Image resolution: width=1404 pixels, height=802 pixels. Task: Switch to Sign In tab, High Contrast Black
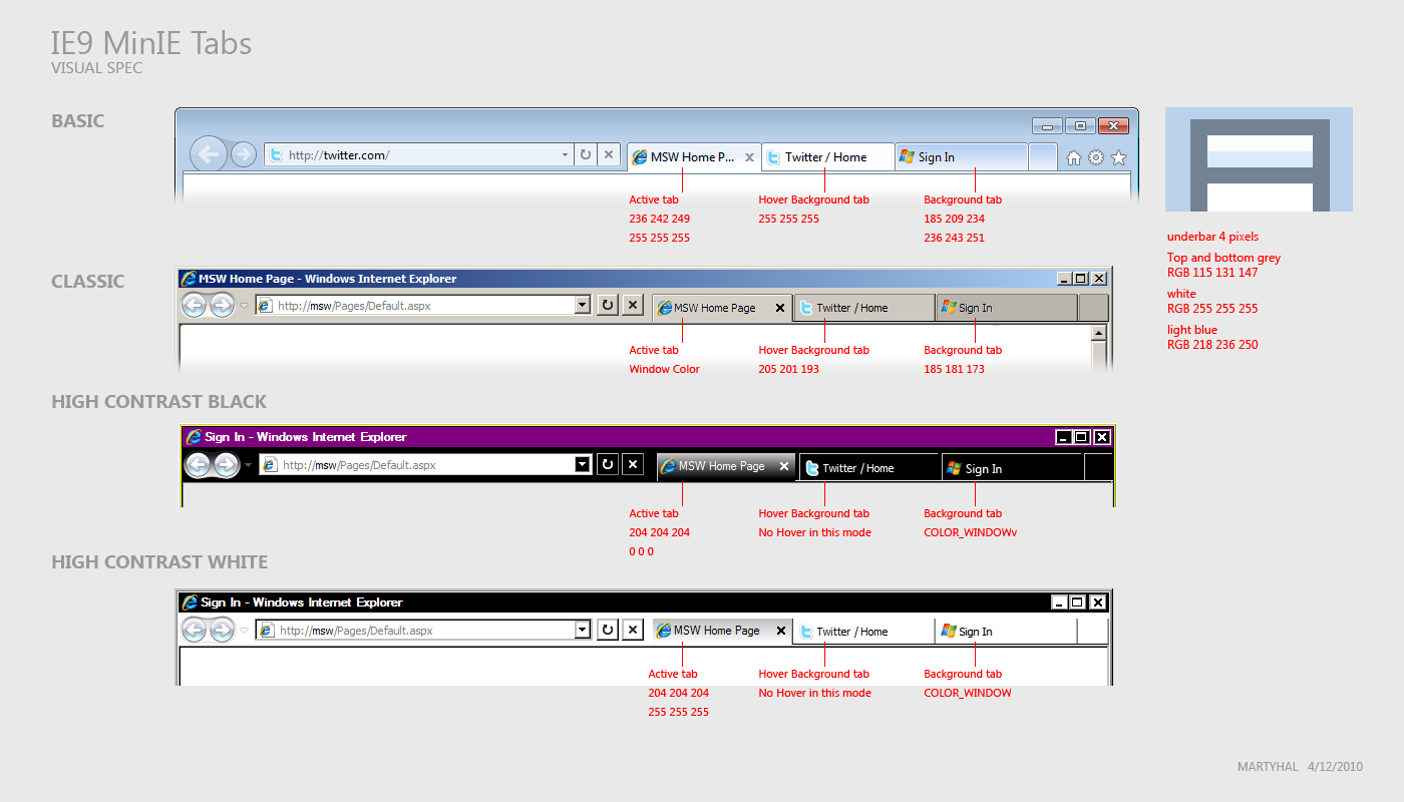click(1012, 467)
